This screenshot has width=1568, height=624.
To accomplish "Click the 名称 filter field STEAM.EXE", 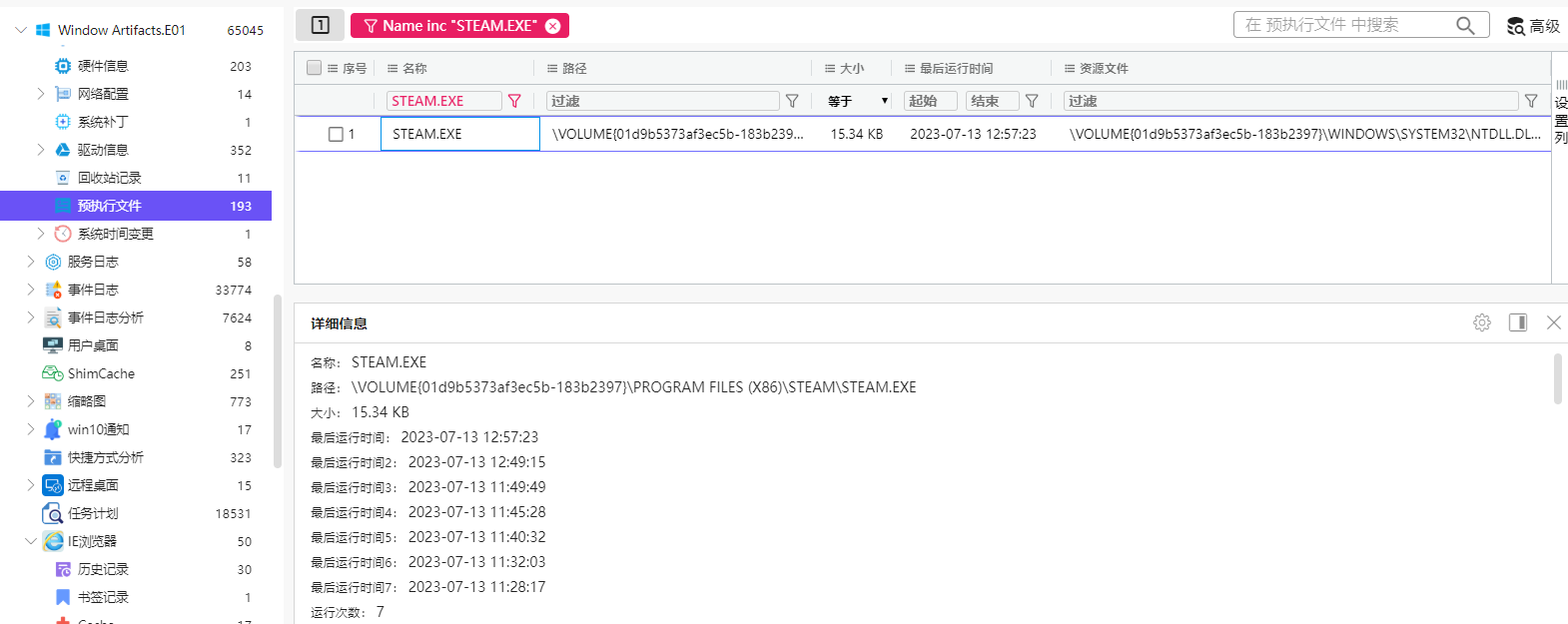I will 444,101.
